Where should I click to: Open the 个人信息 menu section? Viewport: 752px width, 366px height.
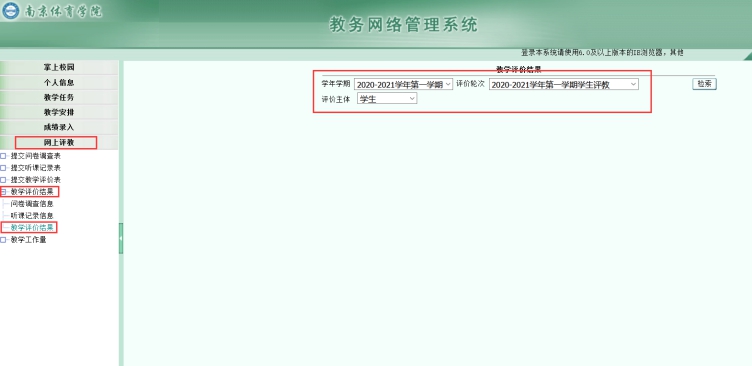(x=59, y=83)
